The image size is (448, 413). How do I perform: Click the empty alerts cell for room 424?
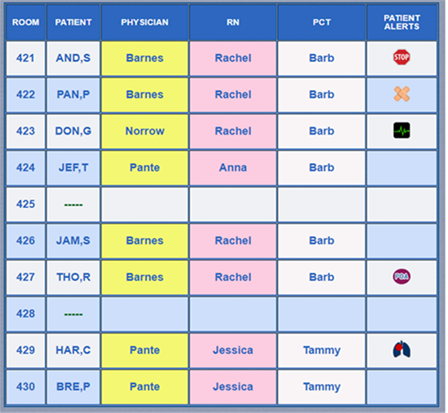click(402, 167)
